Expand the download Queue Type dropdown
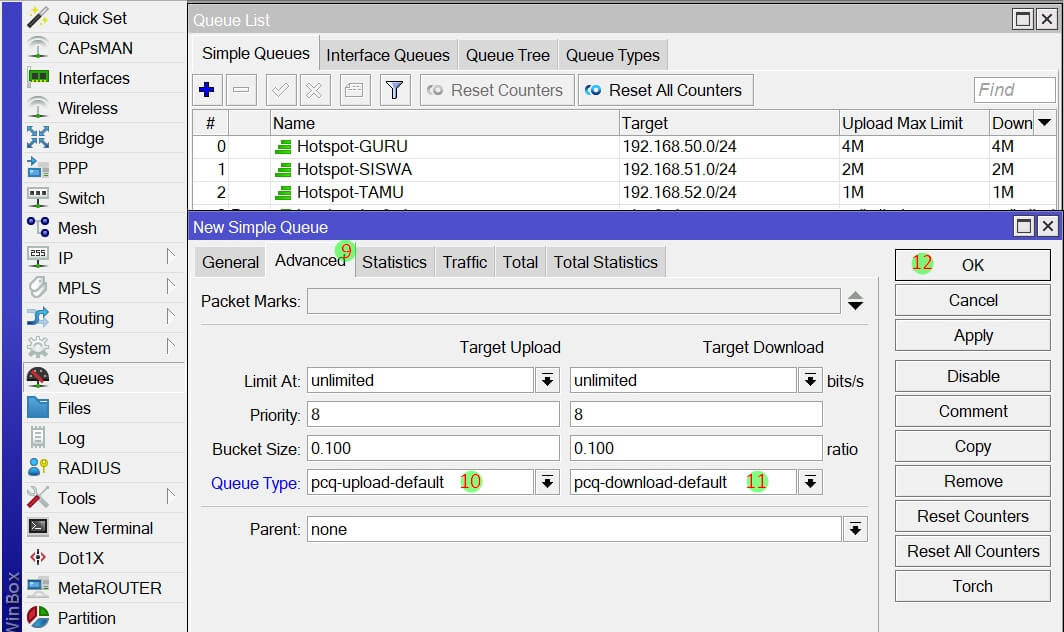 [810, 483]
